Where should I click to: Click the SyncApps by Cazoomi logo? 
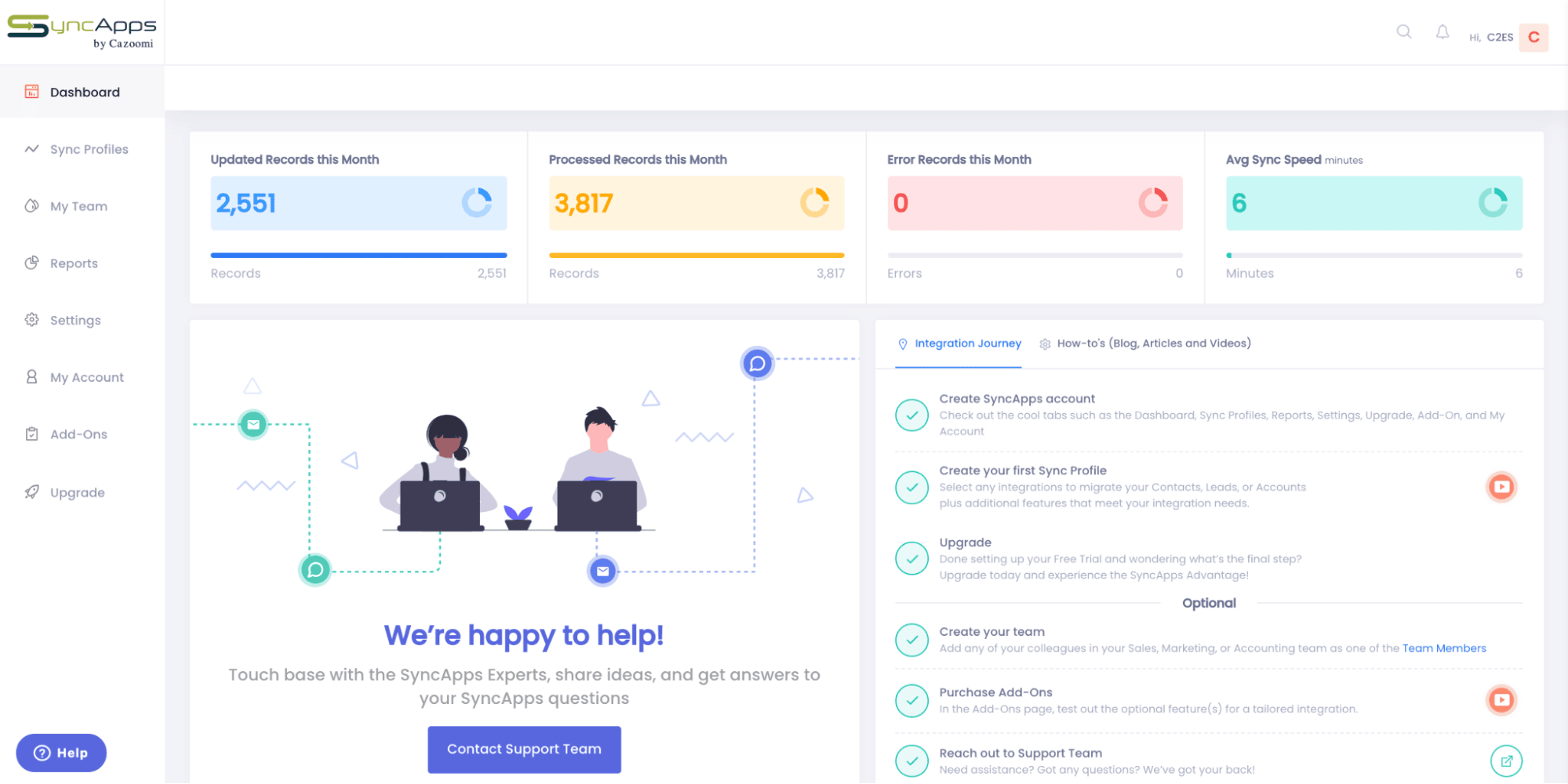(x=82, y=31)
